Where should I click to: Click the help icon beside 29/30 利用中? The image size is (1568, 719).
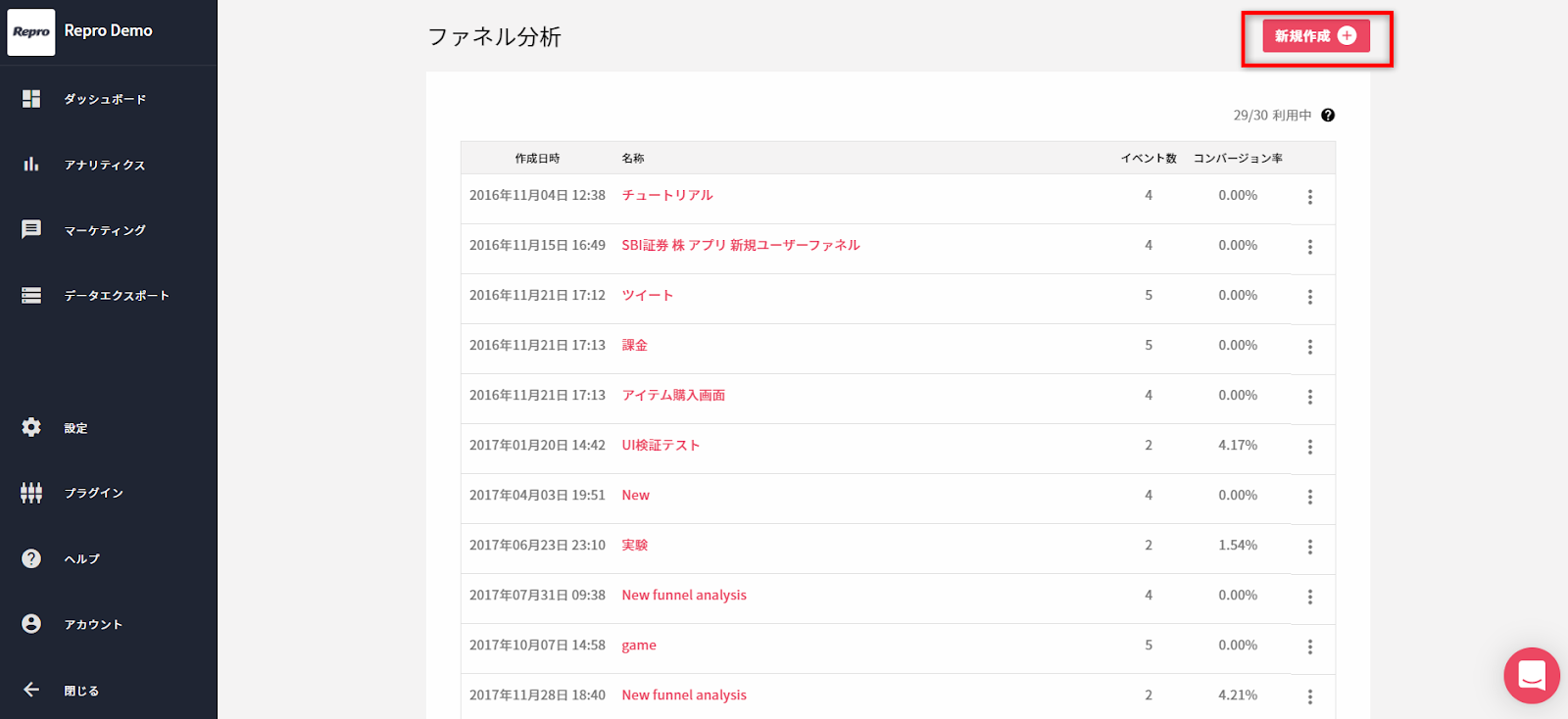pos(1328,115)
